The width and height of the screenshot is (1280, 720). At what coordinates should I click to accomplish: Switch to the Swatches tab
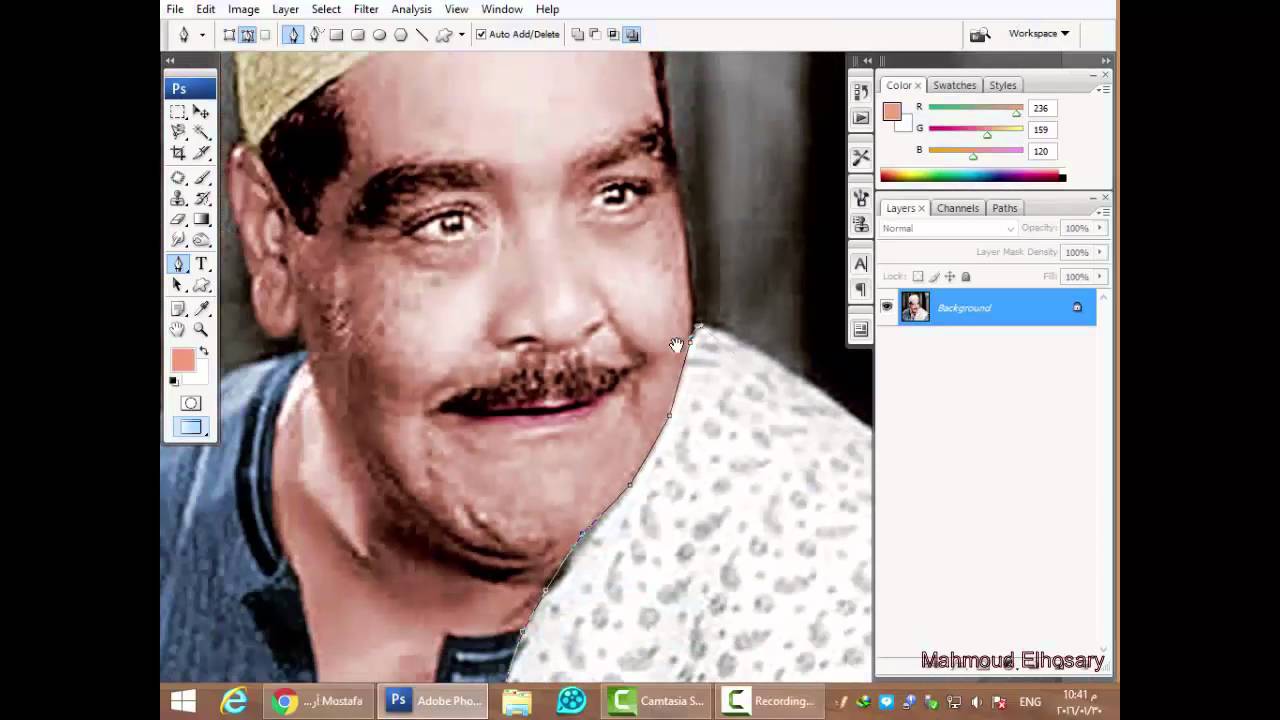(955, 85)
